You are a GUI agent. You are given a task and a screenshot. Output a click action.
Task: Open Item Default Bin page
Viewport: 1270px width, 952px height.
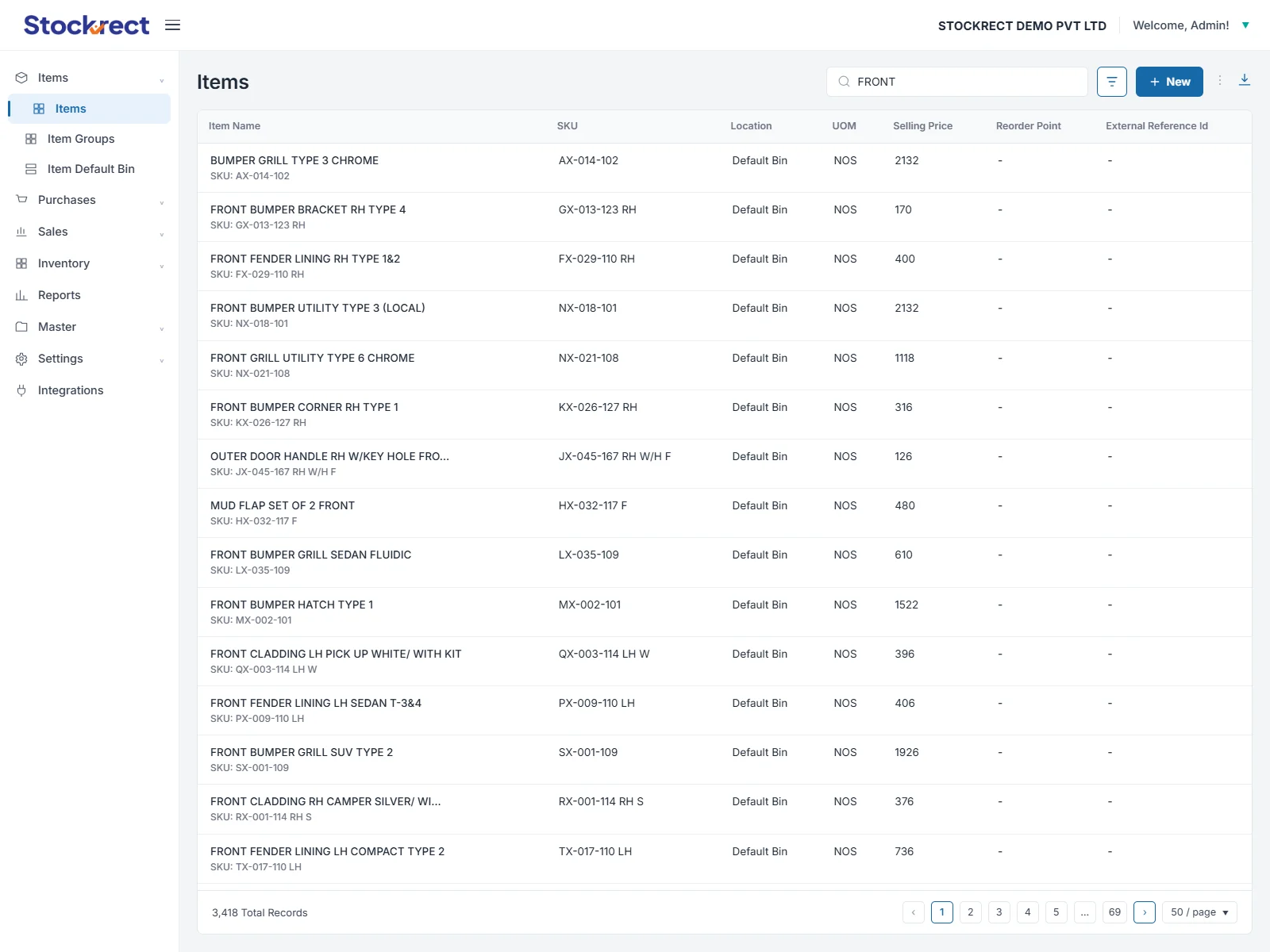[x=91, y=169]
